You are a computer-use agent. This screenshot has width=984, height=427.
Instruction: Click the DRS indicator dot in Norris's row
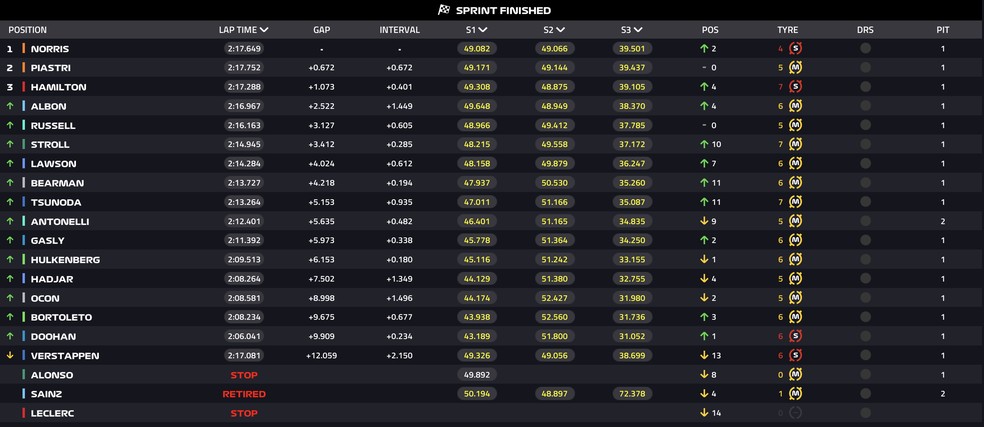865,48
